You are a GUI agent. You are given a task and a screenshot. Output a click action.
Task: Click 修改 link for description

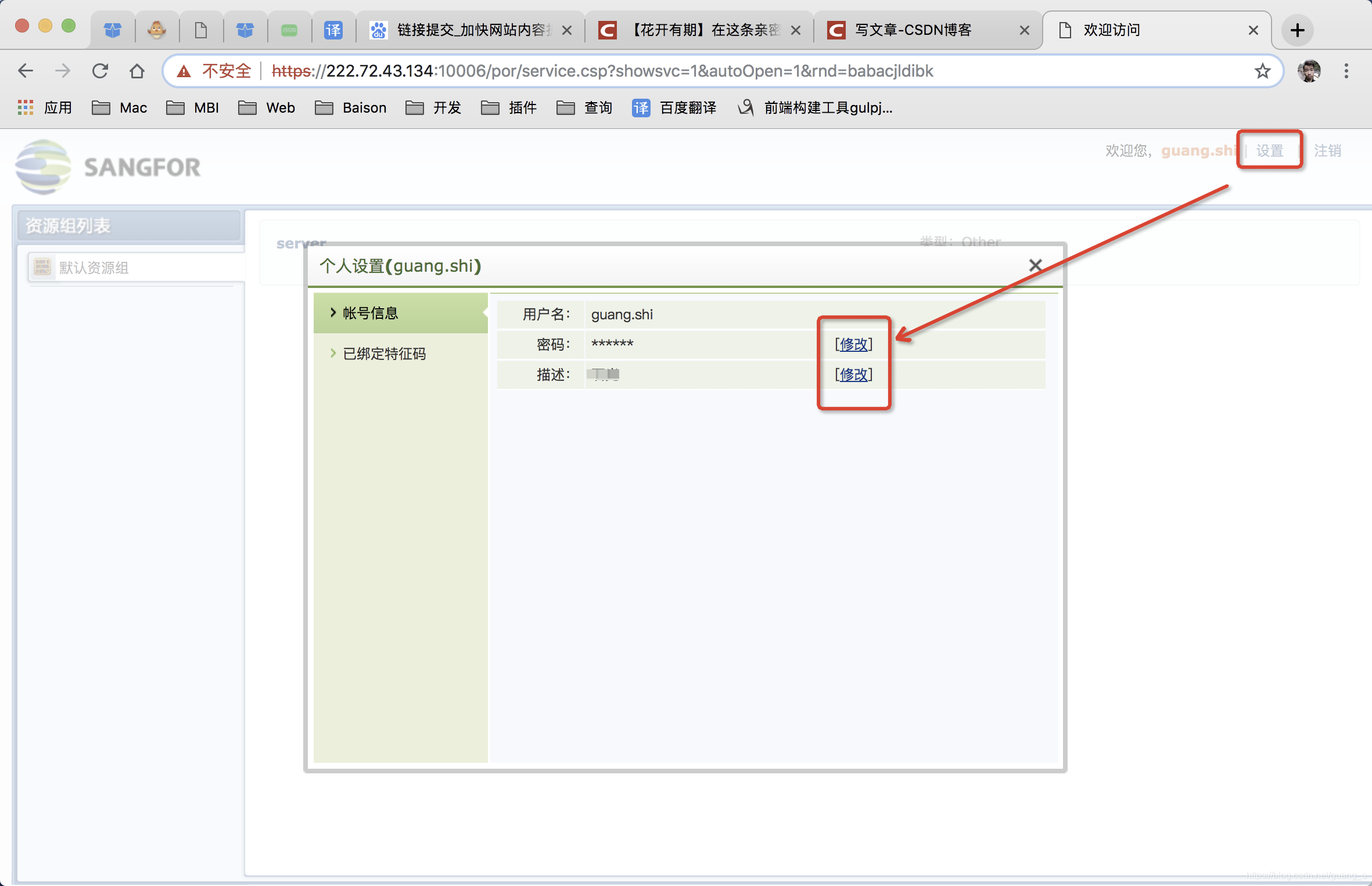click(x=853, y=374)
